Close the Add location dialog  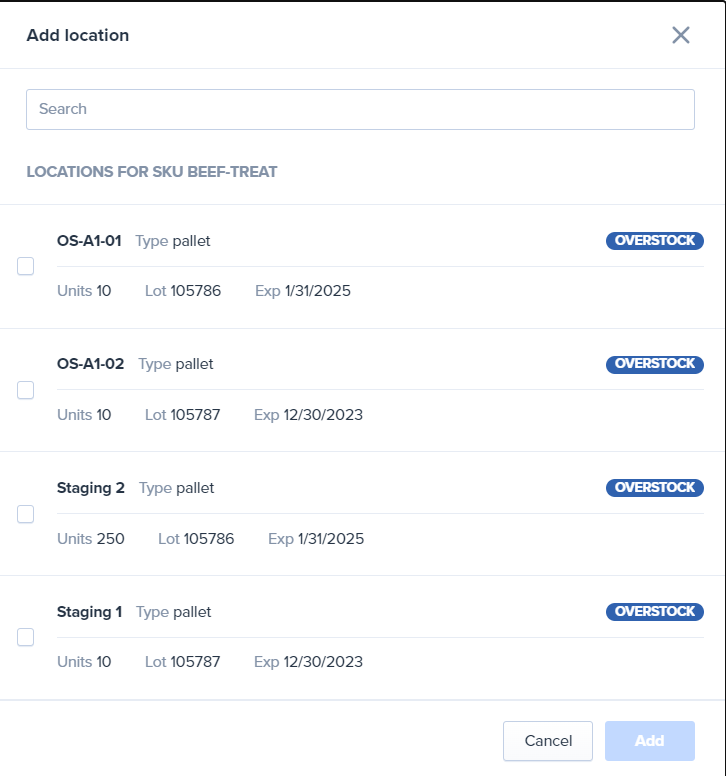click(x=681, y=35)
